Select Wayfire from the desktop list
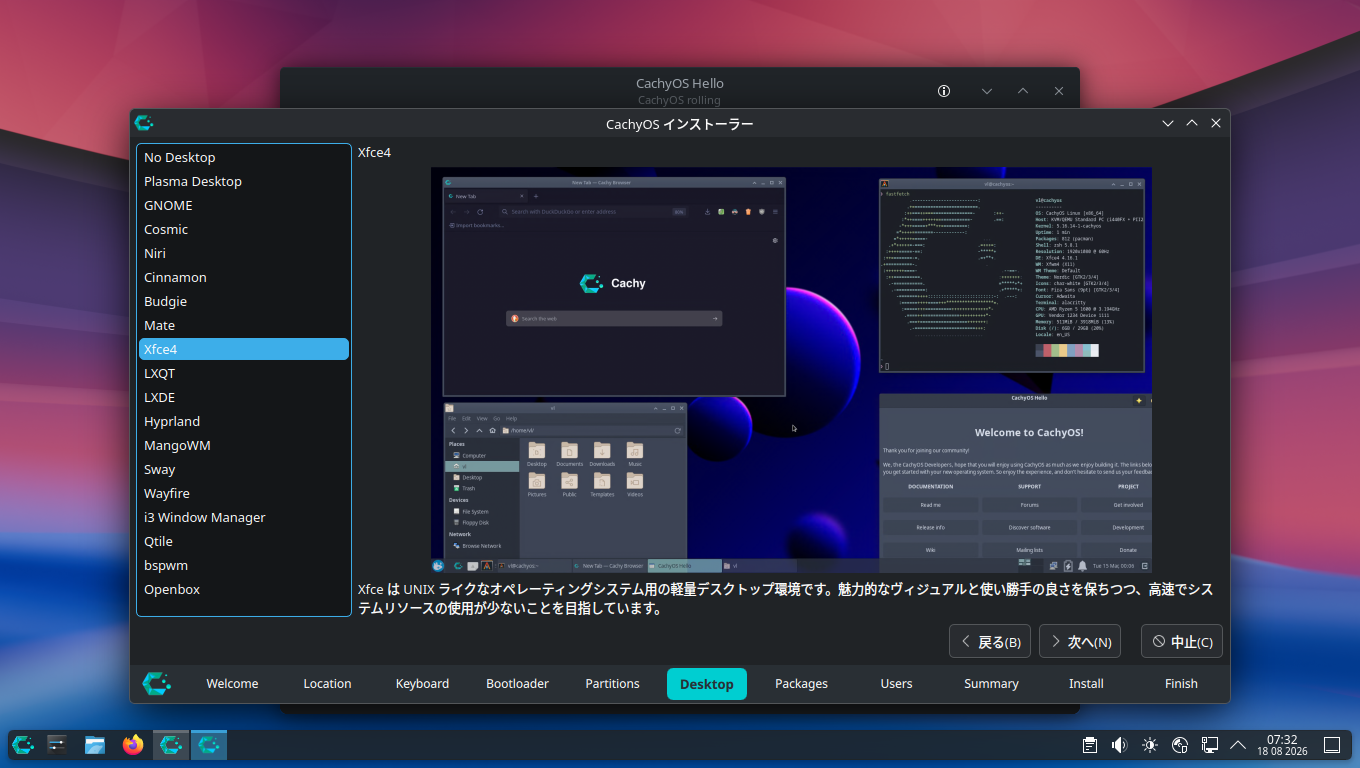The height and width of the screenshot is (768, 1360). (244, 493)
